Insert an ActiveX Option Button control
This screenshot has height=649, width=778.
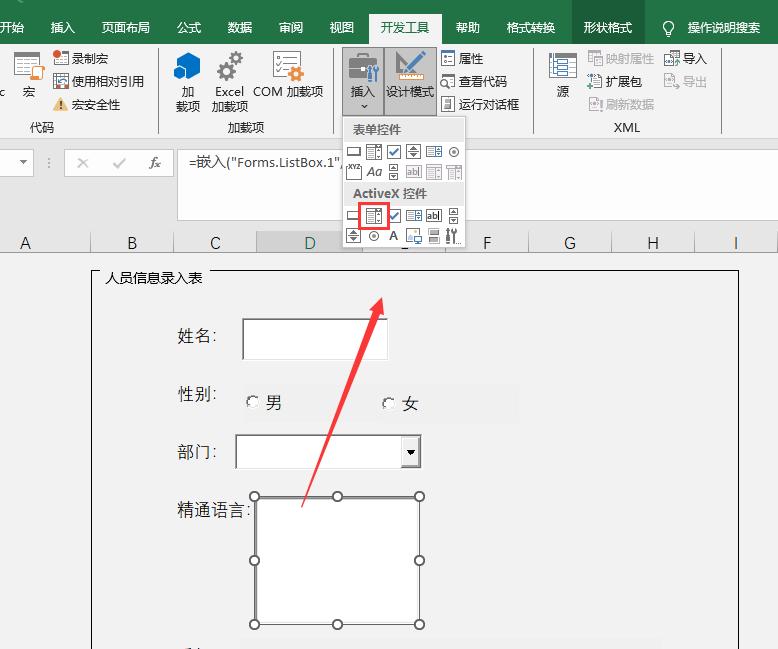point(374,236)
